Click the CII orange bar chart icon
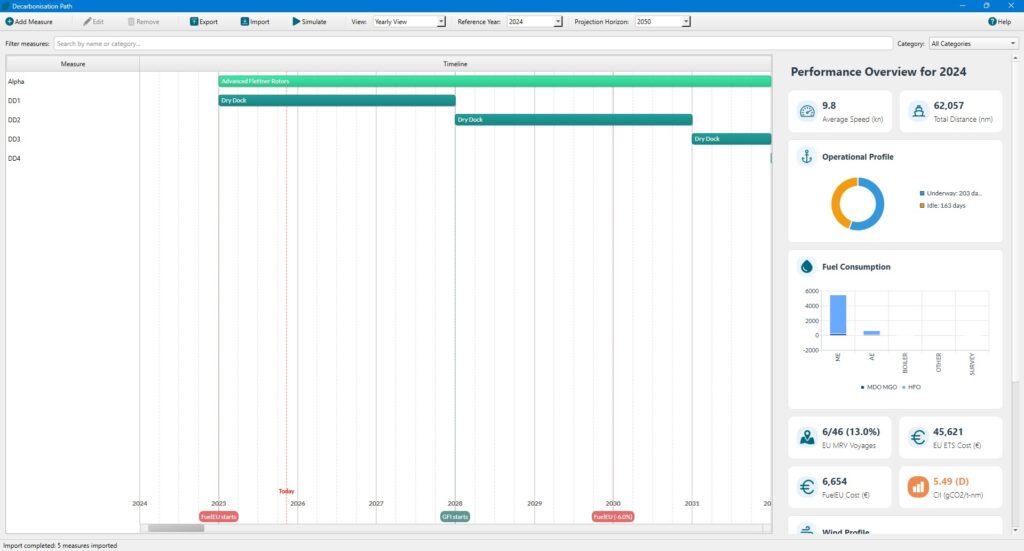1024x551 pixels. click(x=918, y=487)
